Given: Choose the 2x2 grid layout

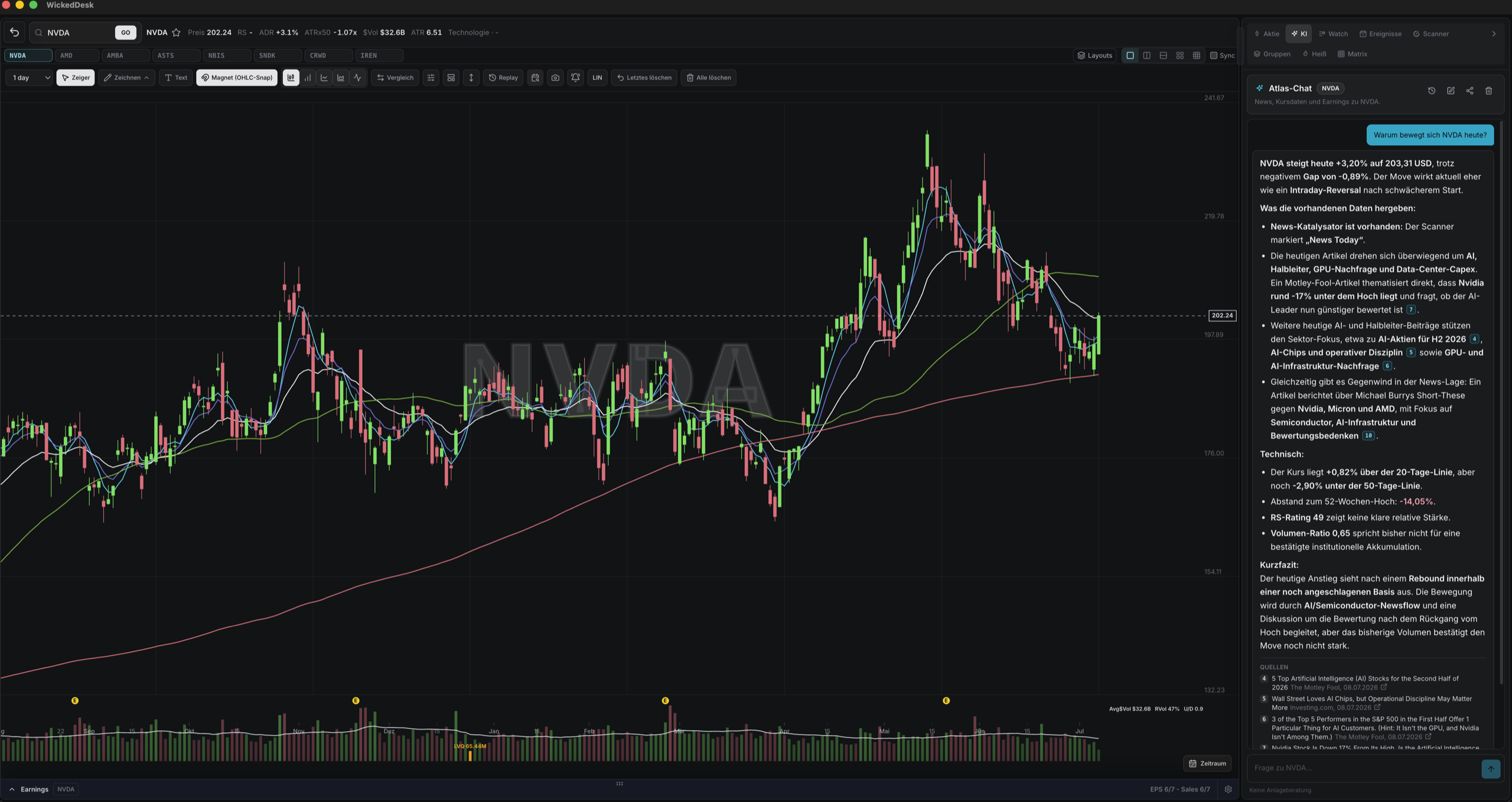Looking at the screenshot, I should point(1179,56).
